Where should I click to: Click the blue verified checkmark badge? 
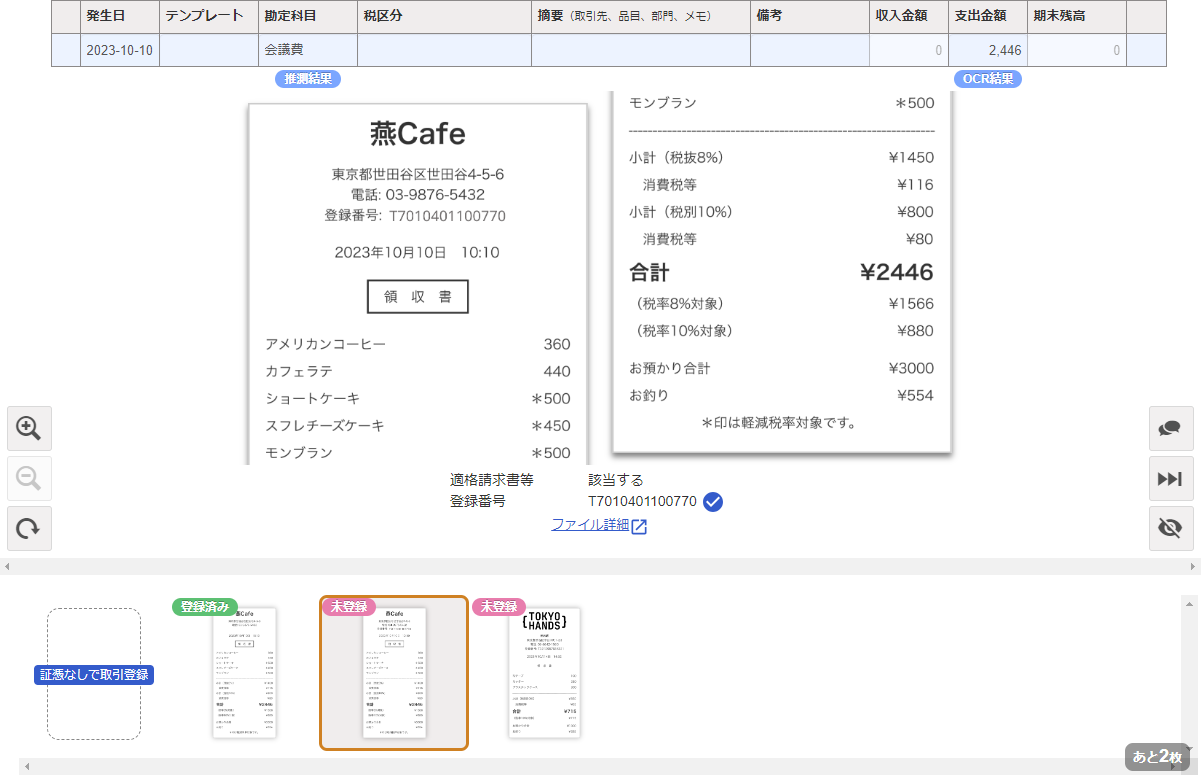tap(713, 502)
